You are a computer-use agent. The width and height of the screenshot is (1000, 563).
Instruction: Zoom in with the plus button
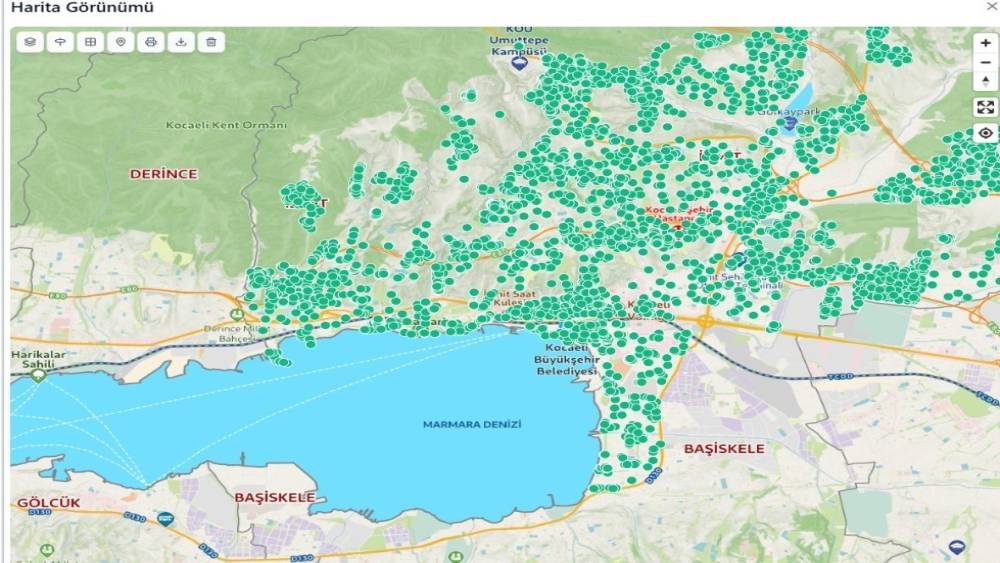pos(986,43)
